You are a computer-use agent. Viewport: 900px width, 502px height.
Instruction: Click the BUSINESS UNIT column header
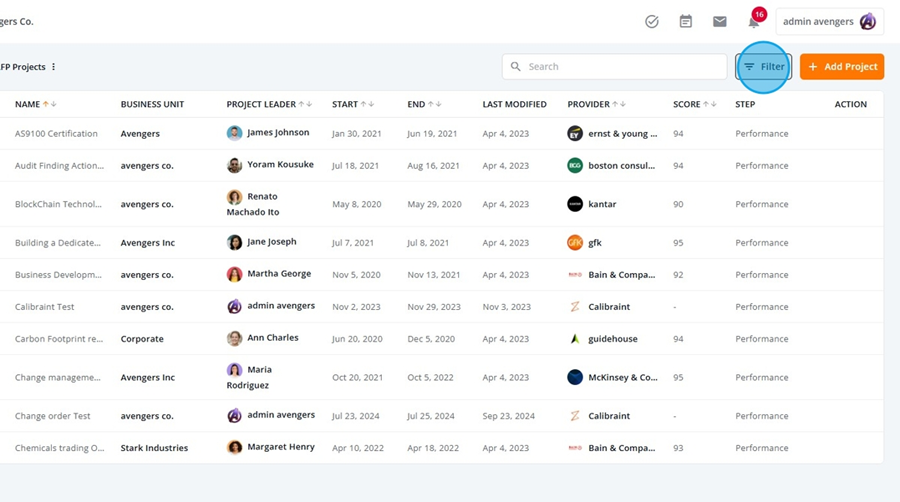(152, 104)
